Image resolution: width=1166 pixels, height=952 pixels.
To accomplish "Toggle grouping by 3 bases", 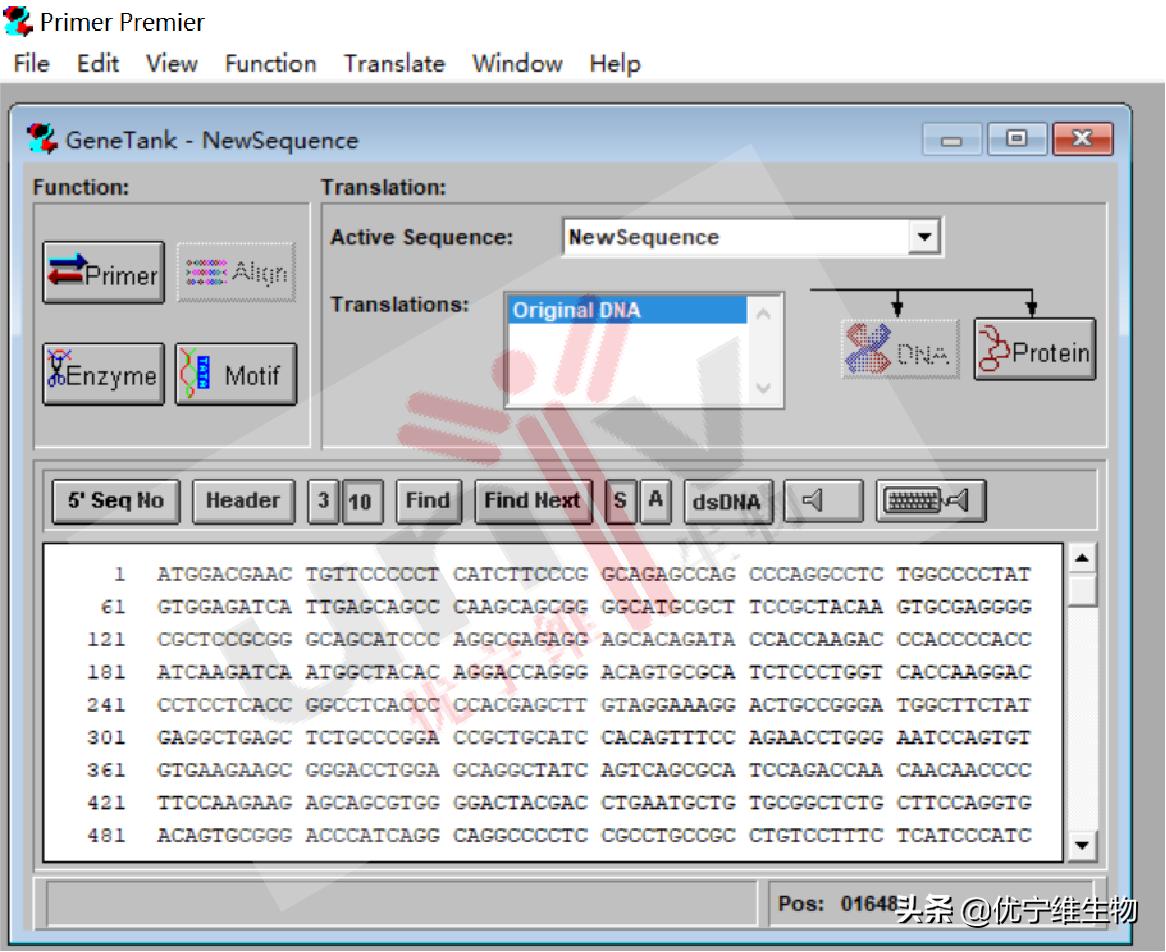I will [x=323, y=501].
